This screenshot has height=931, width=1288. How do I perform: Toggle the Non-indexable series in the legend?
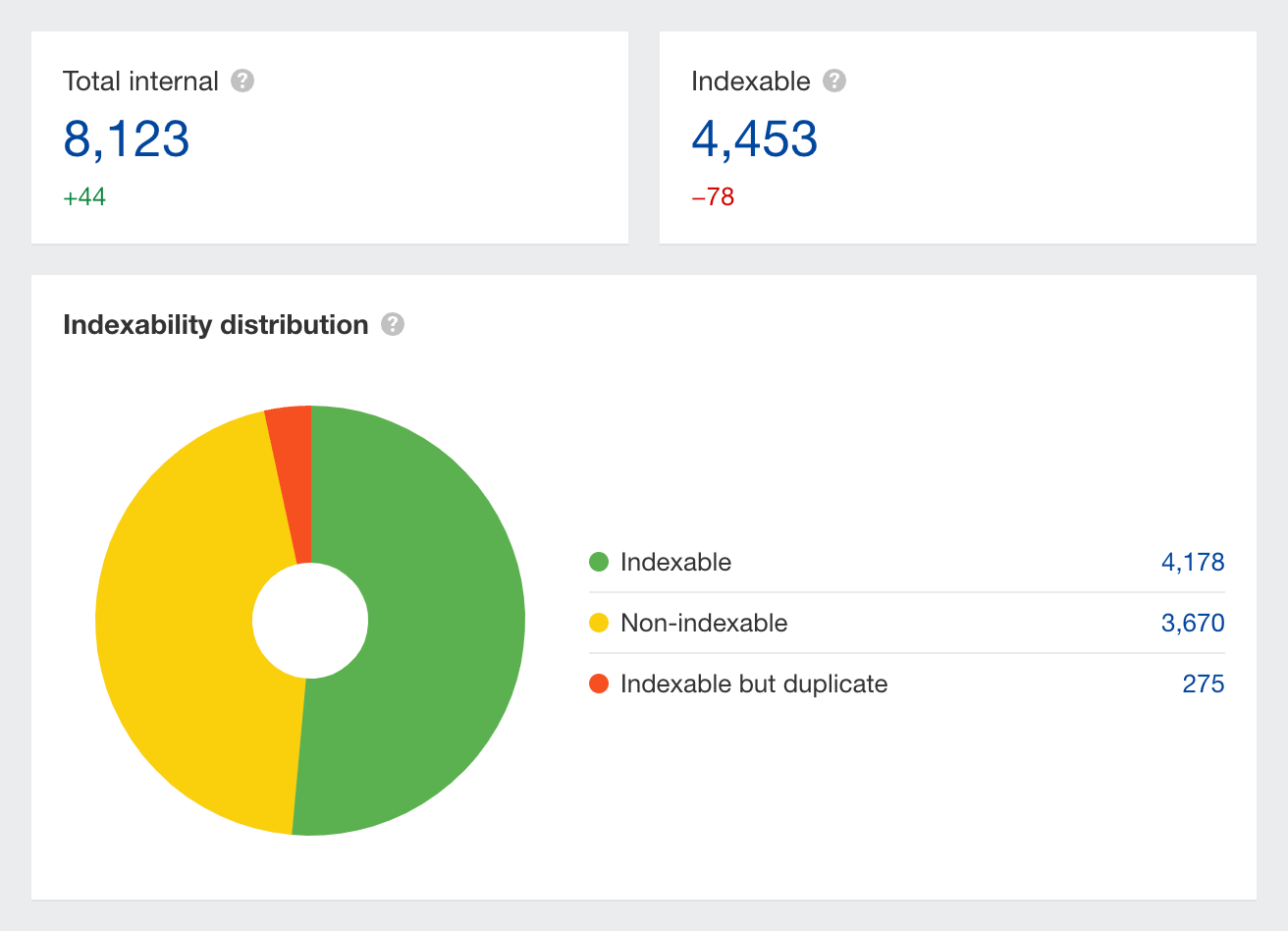tap(703, 623)
